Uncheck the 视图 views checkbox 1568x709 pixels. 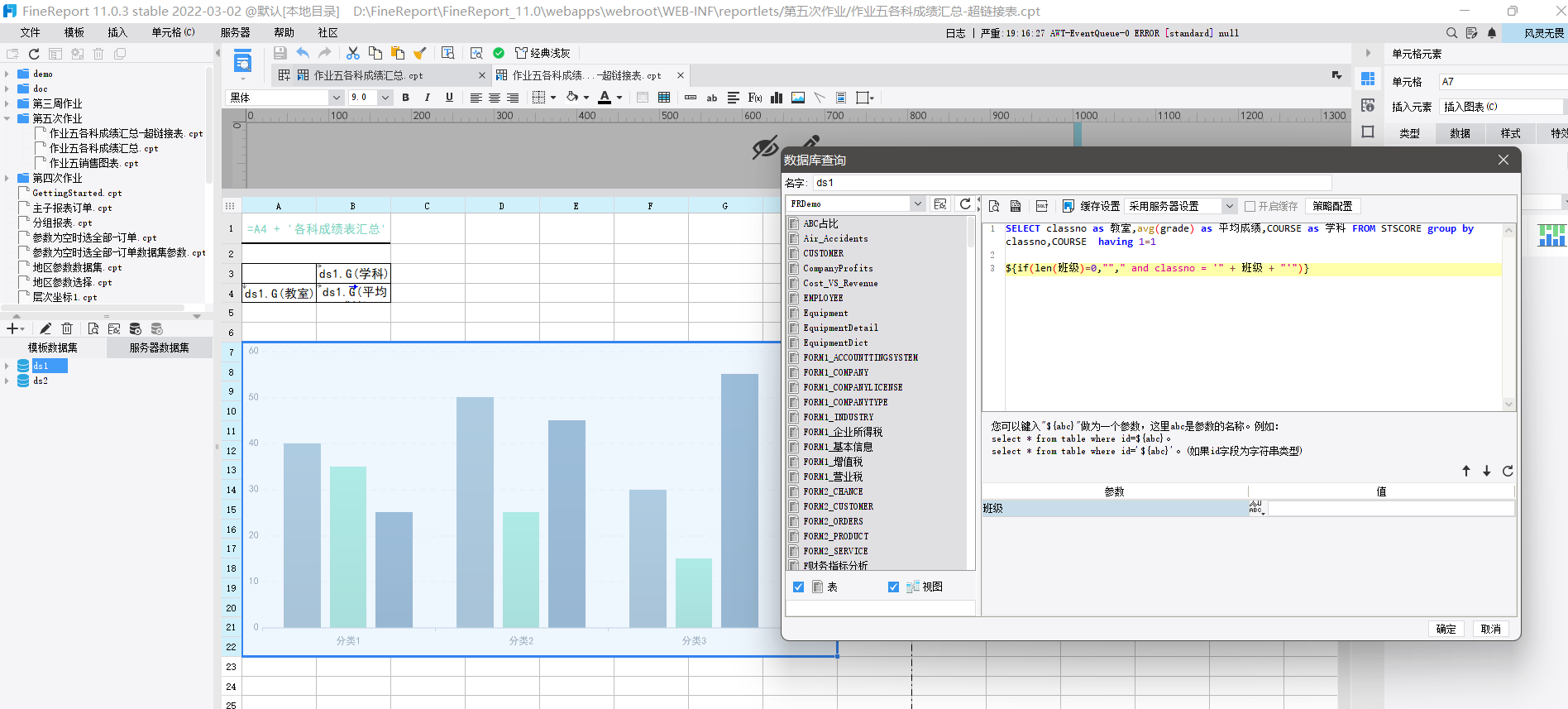click(x=893, y=587)
